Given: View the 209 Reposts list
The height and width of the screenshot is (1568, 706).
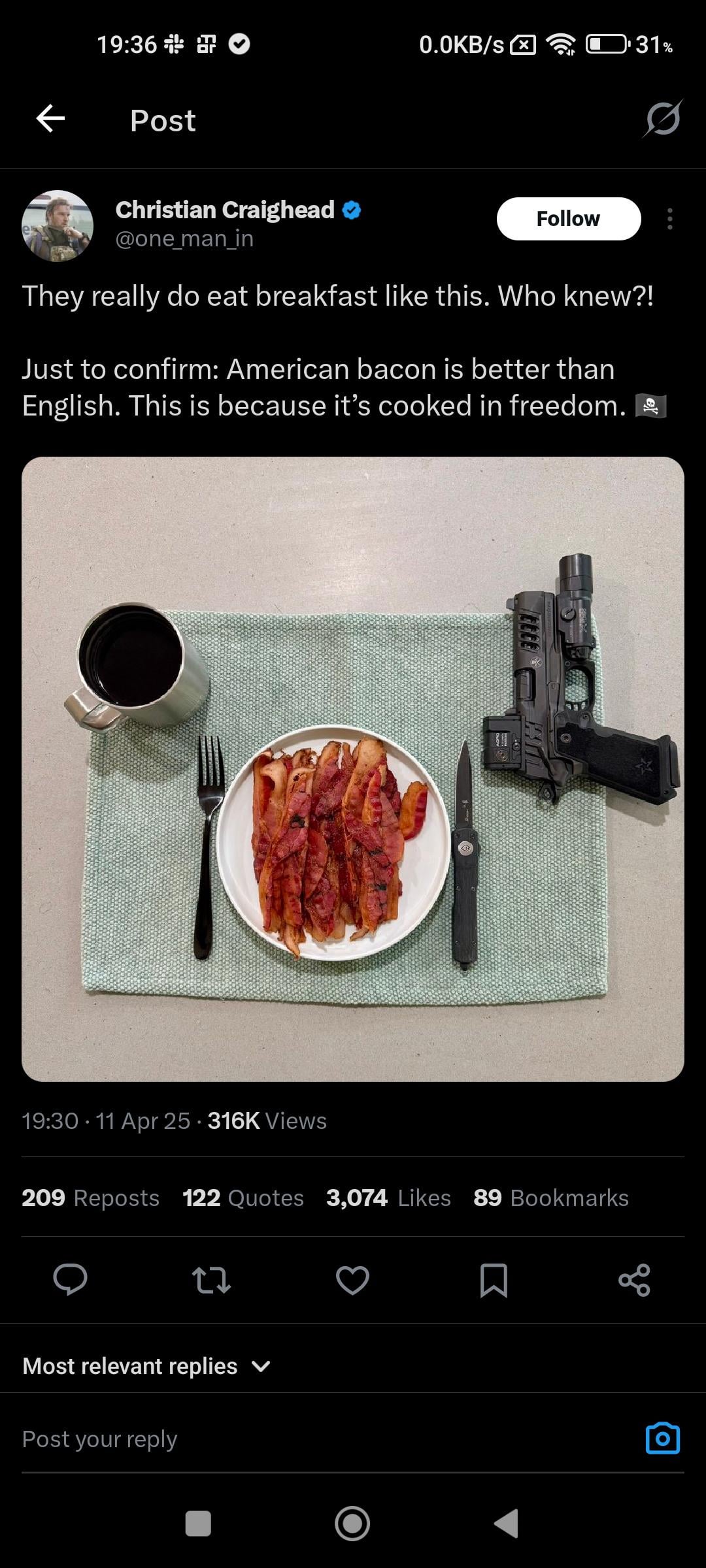Looking at the screenshot, I should 90,1198.
